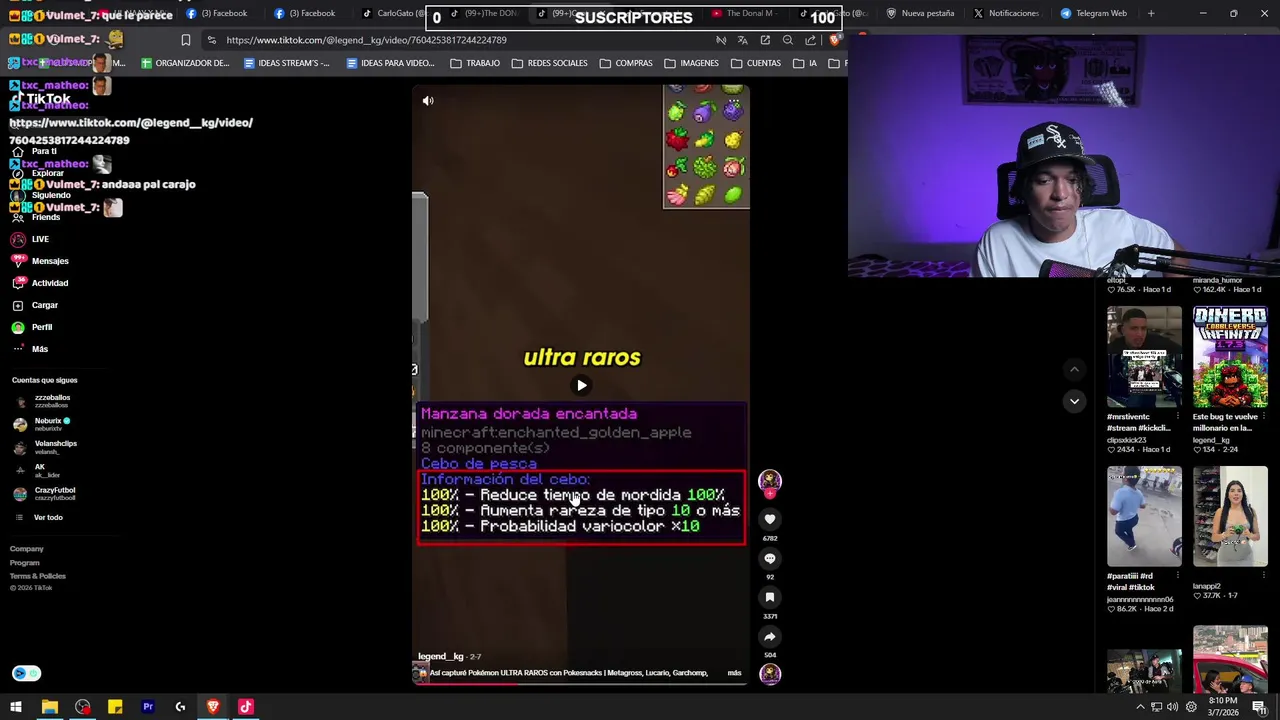Viewport: 1280px width, 720px height.
Task: Switch to the Telegram Web tab
Action: pyautogui.click(x=1094, y=14)
